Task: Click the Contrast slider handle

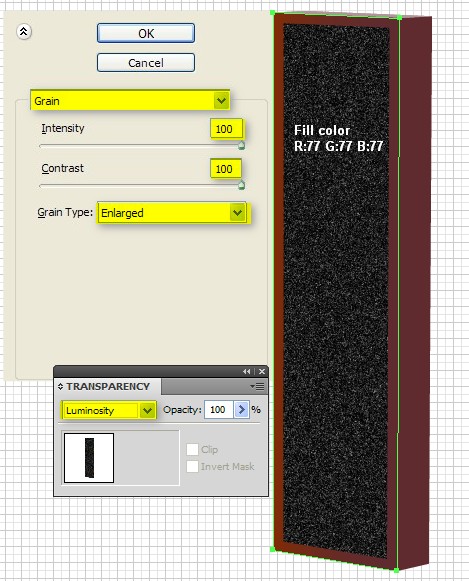Action: 241,185
